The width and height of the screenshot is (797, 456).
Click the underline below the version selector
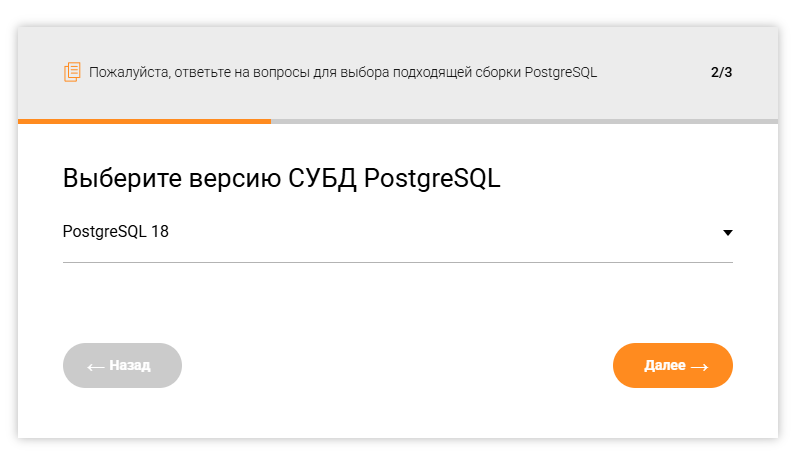(397, 262)
